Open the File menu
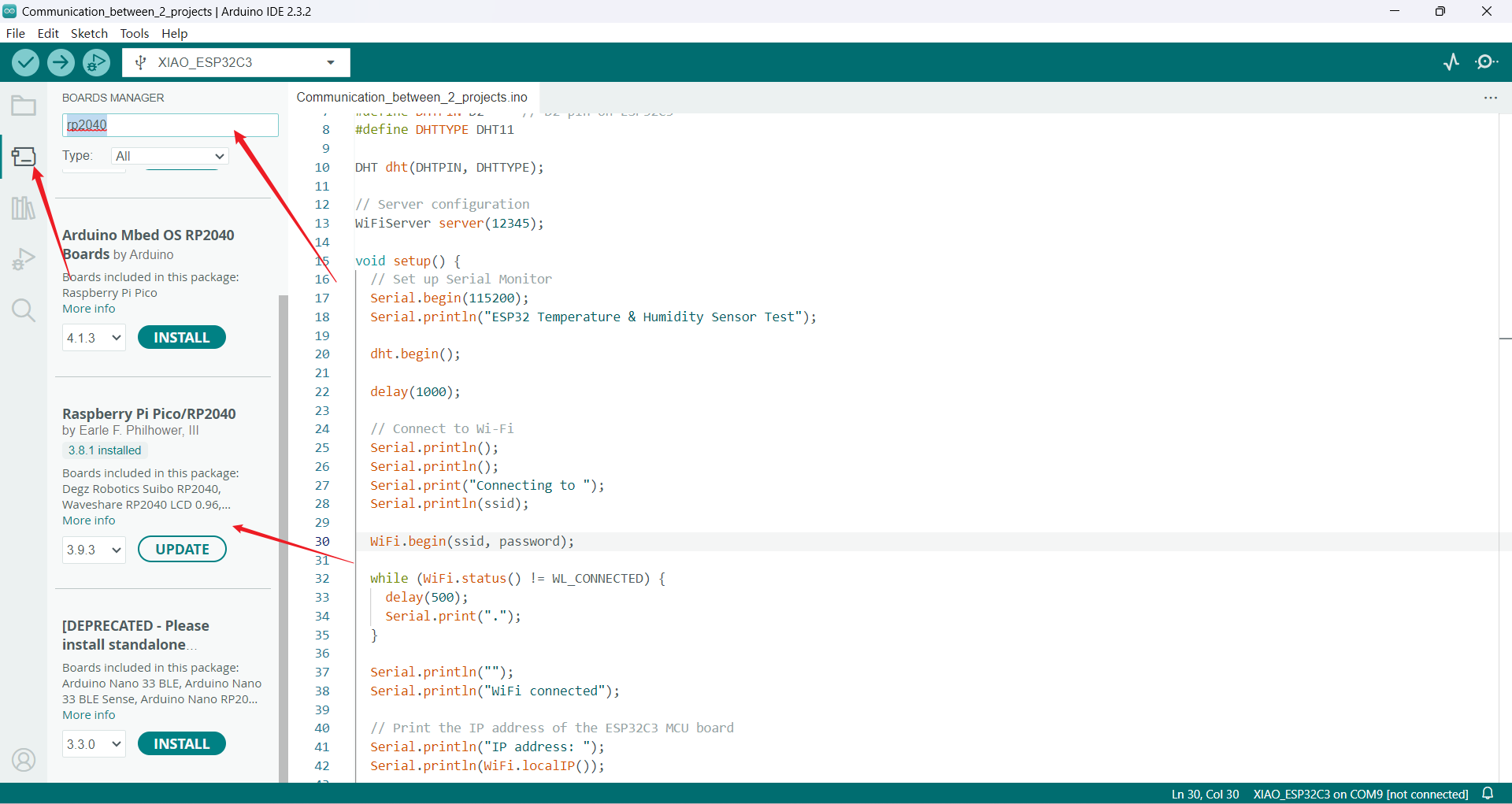This screenshot has height=804, width=1512. 16,33
